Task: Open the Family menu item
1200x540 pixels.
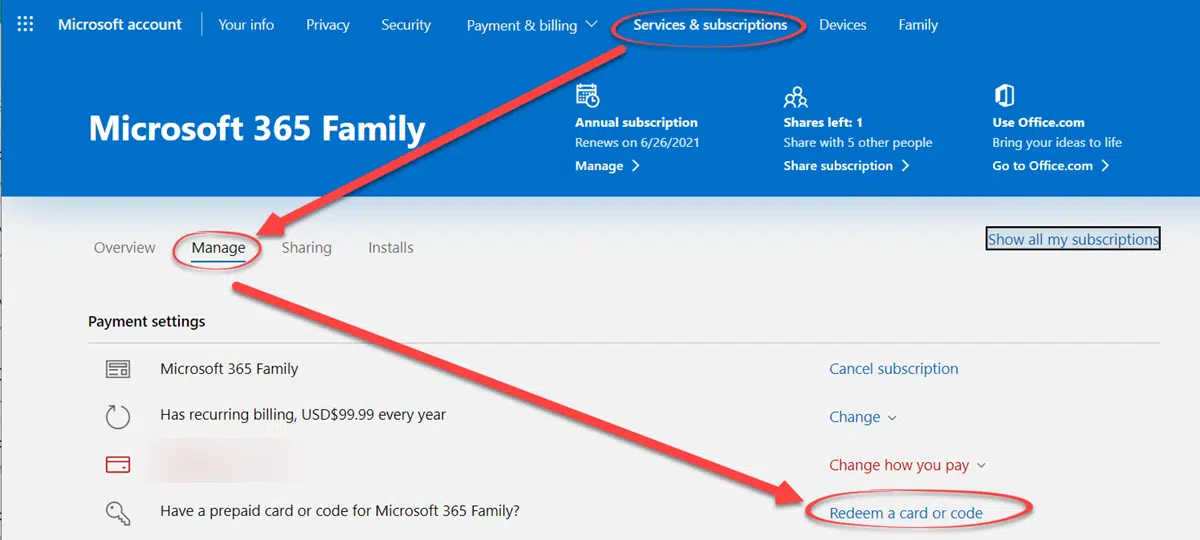Action: pyautogui.click(x=918, y=25)
